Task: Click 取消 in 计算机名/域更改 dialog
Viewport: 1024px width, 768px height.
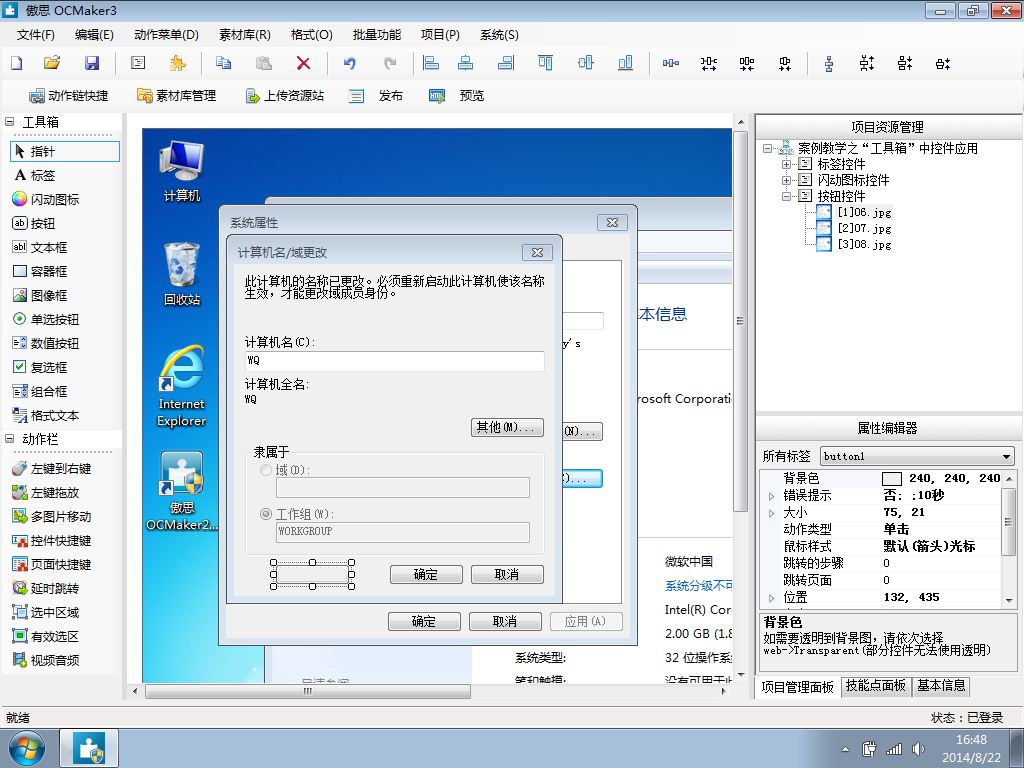Action: tap(507, 575)
